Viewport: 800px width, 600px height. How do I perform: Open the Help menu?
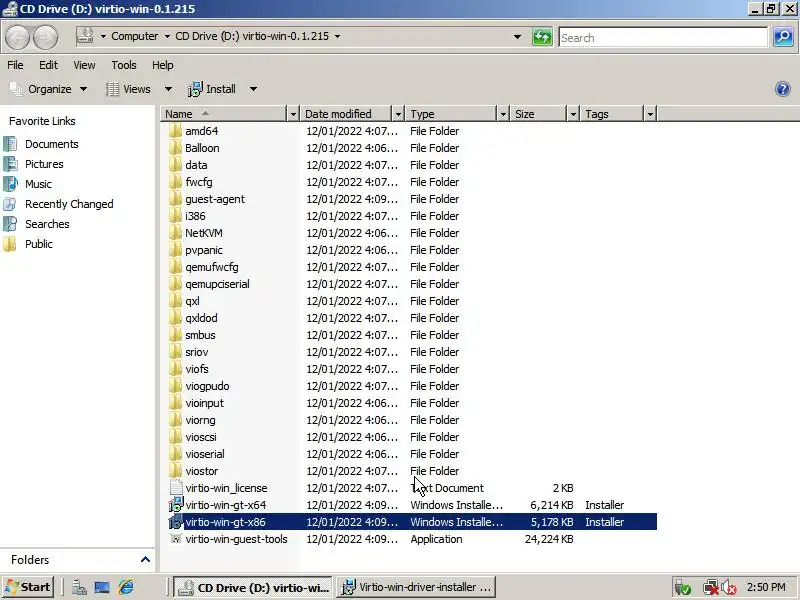pyautogui.click(x=163, y=65)
